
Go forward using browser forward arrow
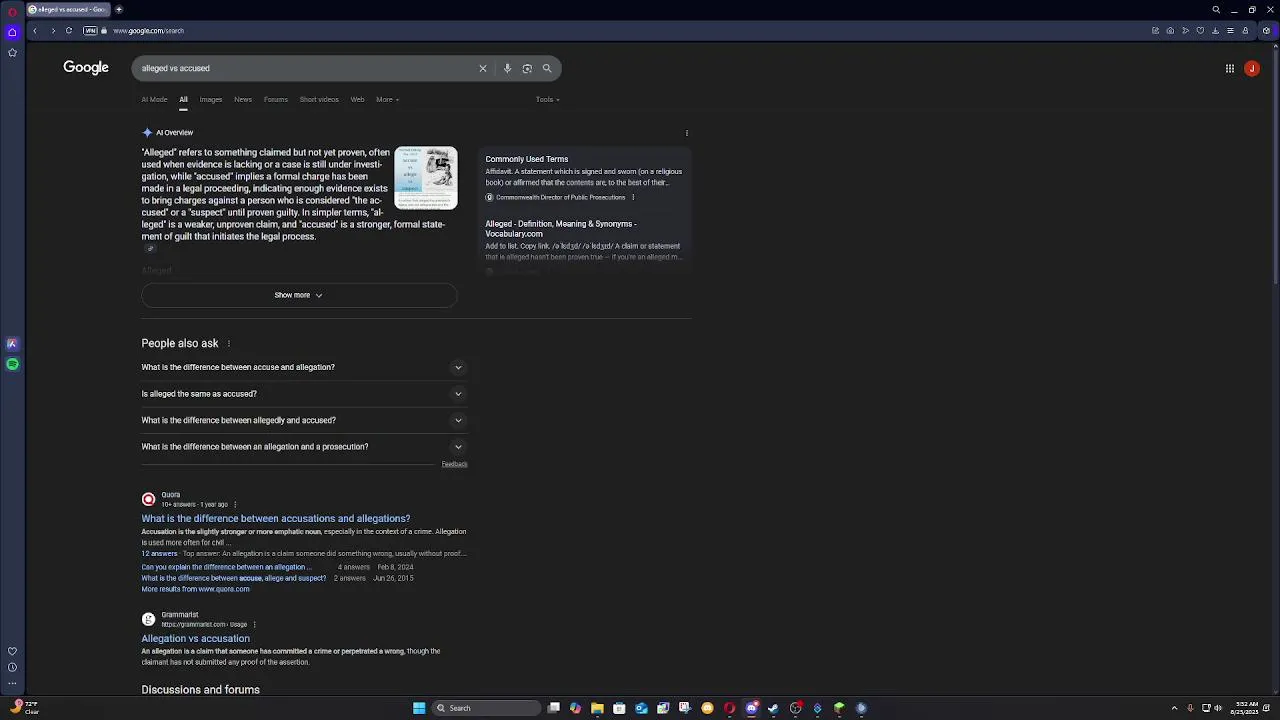tap(53, 31)
